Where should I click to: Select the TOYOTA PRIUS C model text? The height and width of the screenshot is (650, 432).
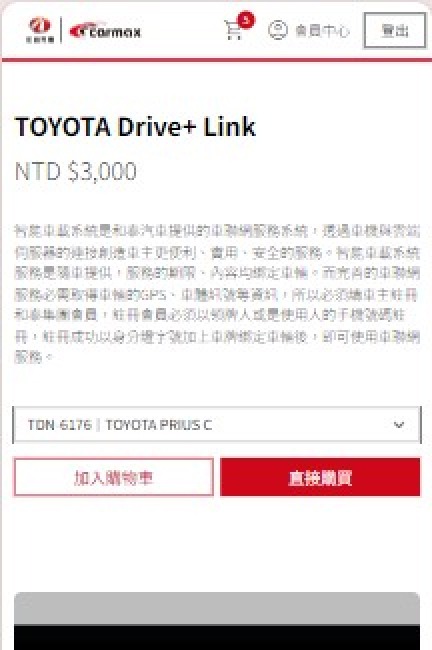159,425
